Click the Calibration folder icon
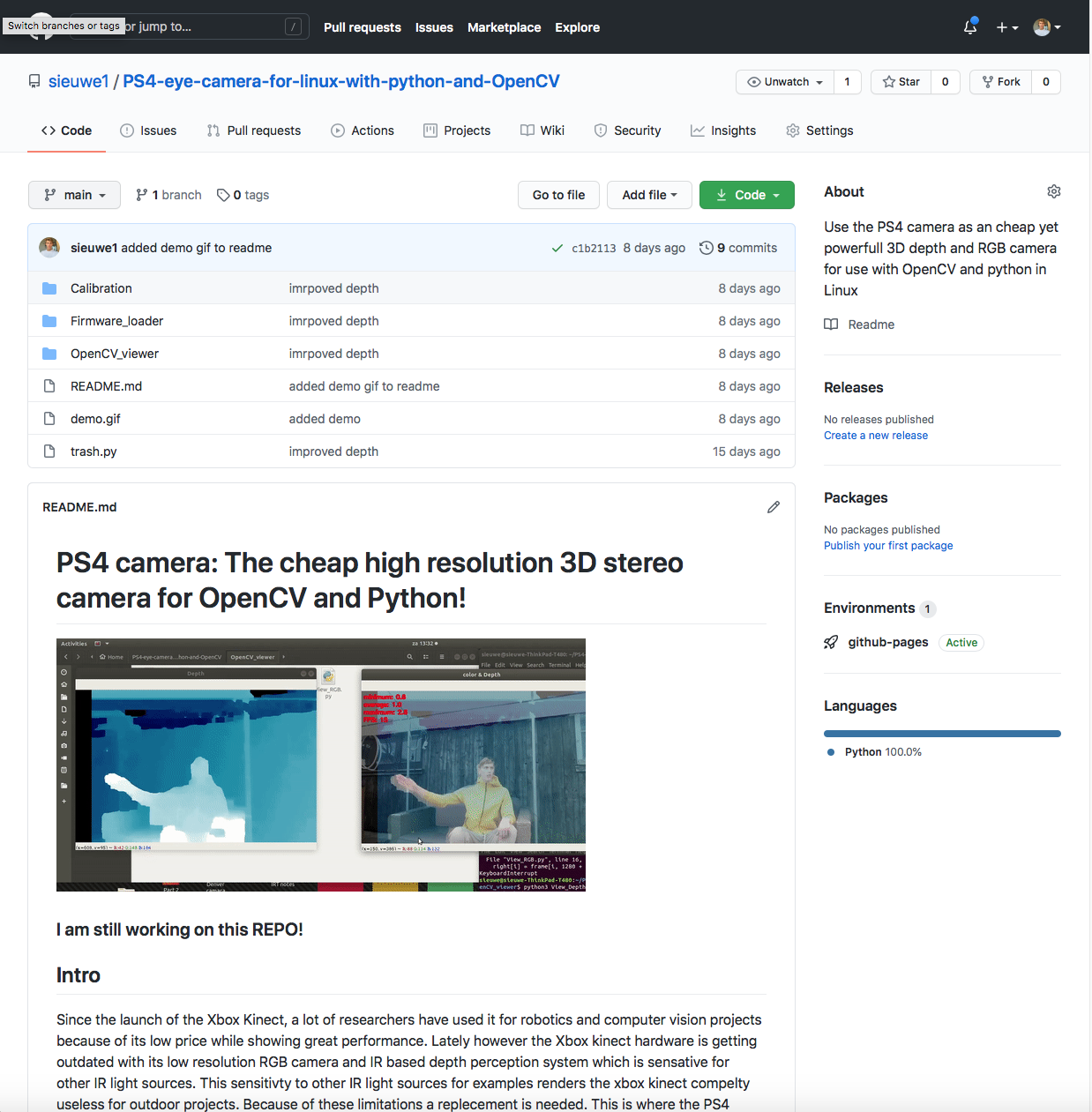 [49, 288]
